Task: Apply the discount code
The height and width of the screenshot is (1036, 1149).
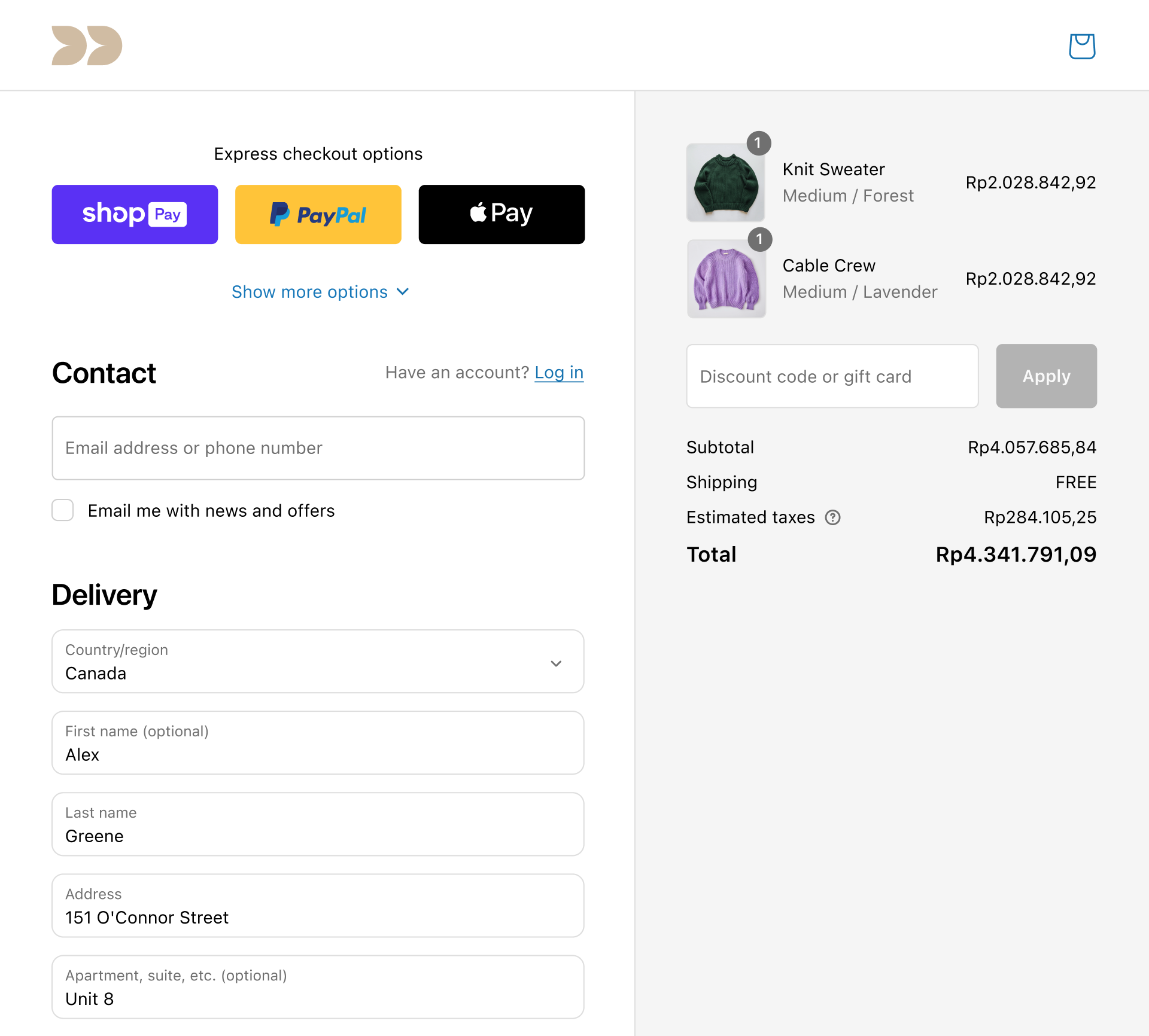Action: pyautogui.click(x=1046, y=376)
